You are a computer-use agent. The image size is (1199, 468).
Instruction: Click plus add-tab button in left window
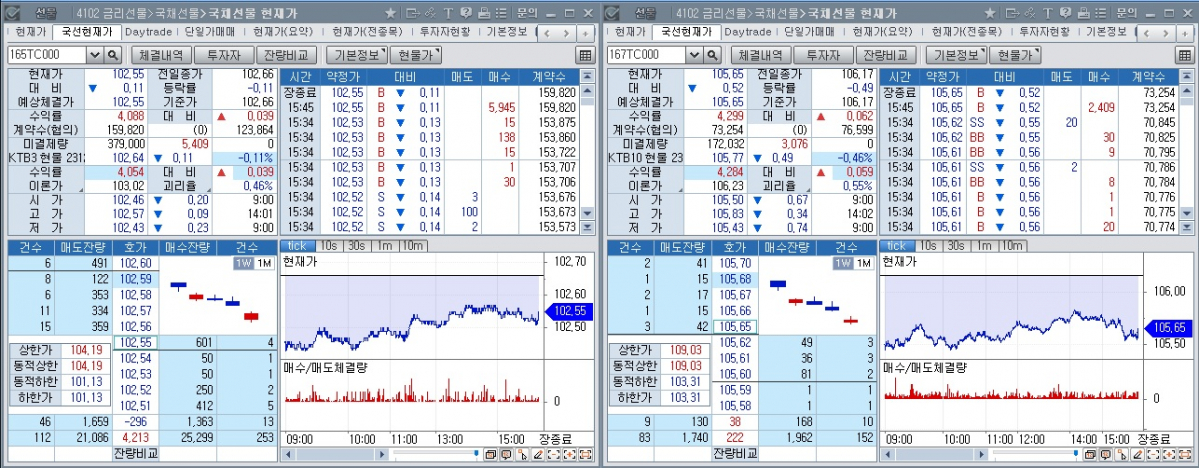point(584,33)
